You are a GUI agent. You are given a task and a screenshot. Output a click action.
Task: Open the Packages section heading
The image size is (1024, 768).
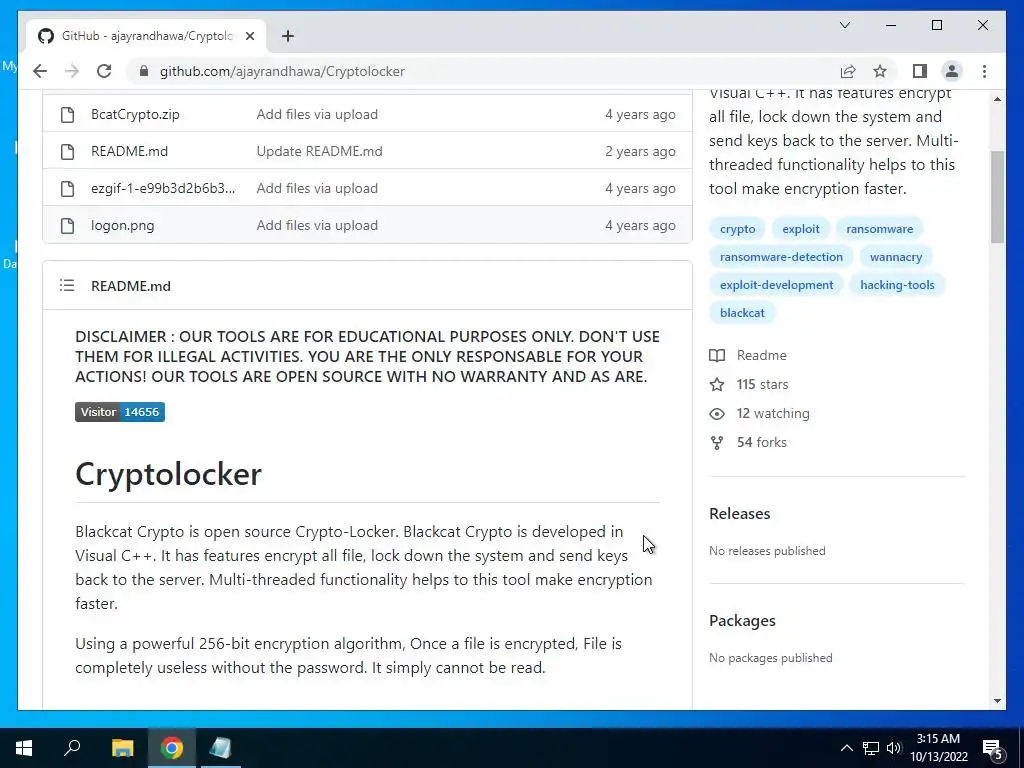(x=743, y=620)
